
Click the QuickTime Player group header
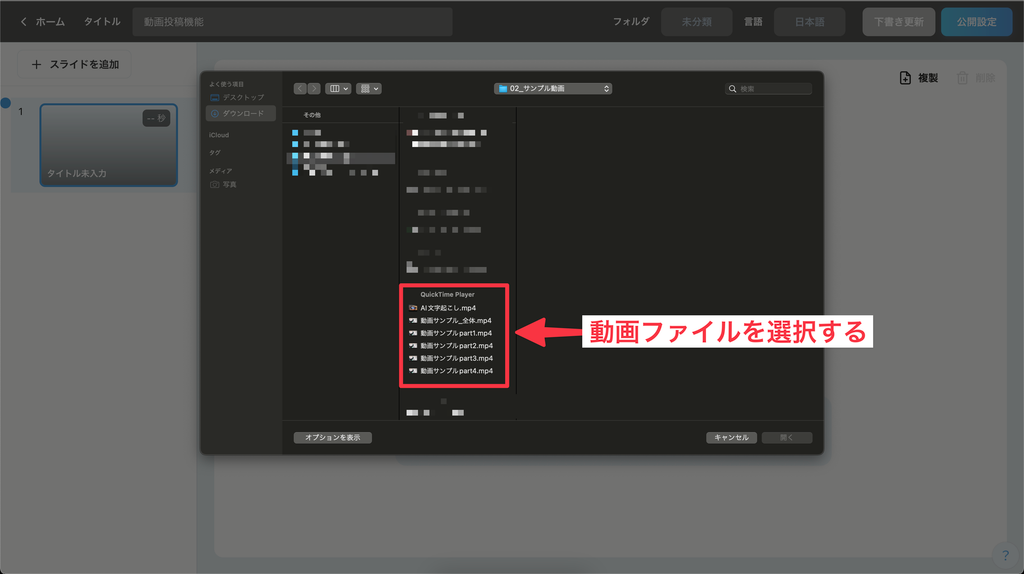(447, 295)
